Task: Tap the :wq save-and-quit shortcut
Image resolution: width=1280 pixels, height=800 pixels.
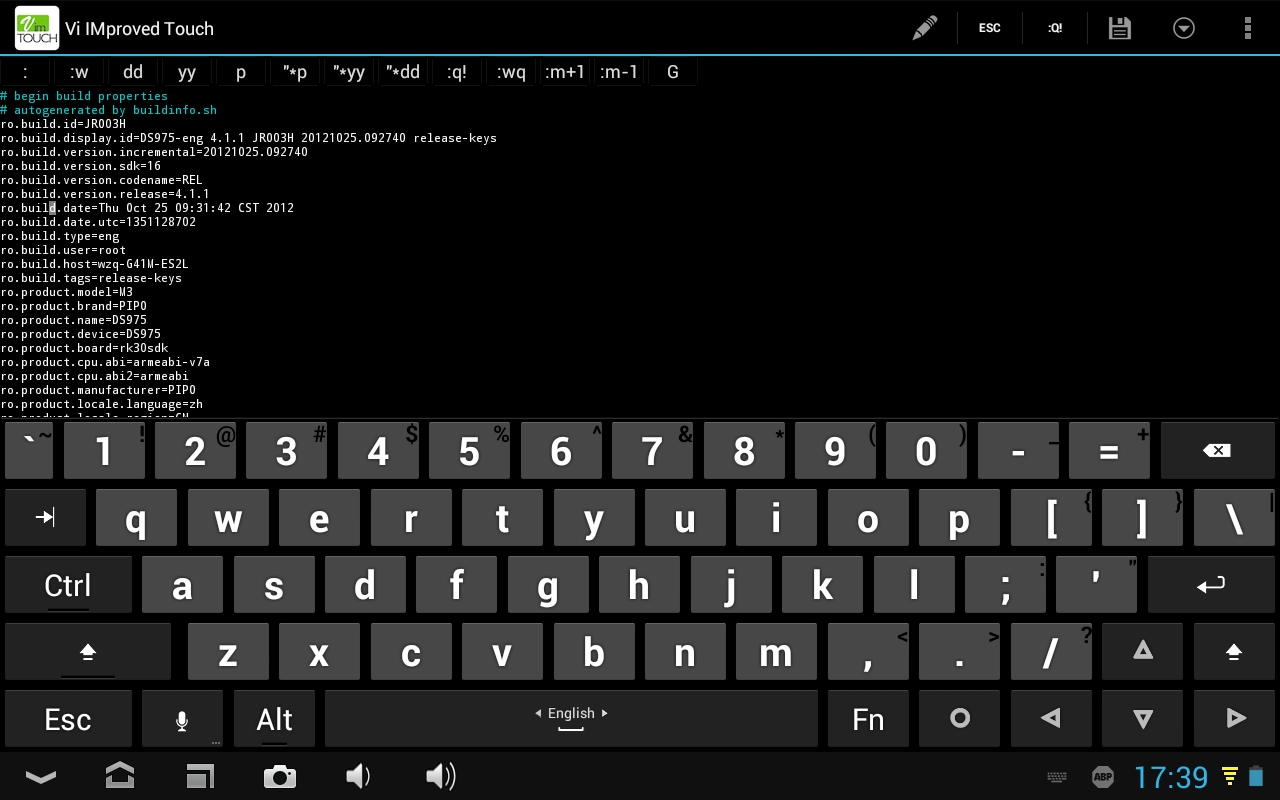Action: 511,72
